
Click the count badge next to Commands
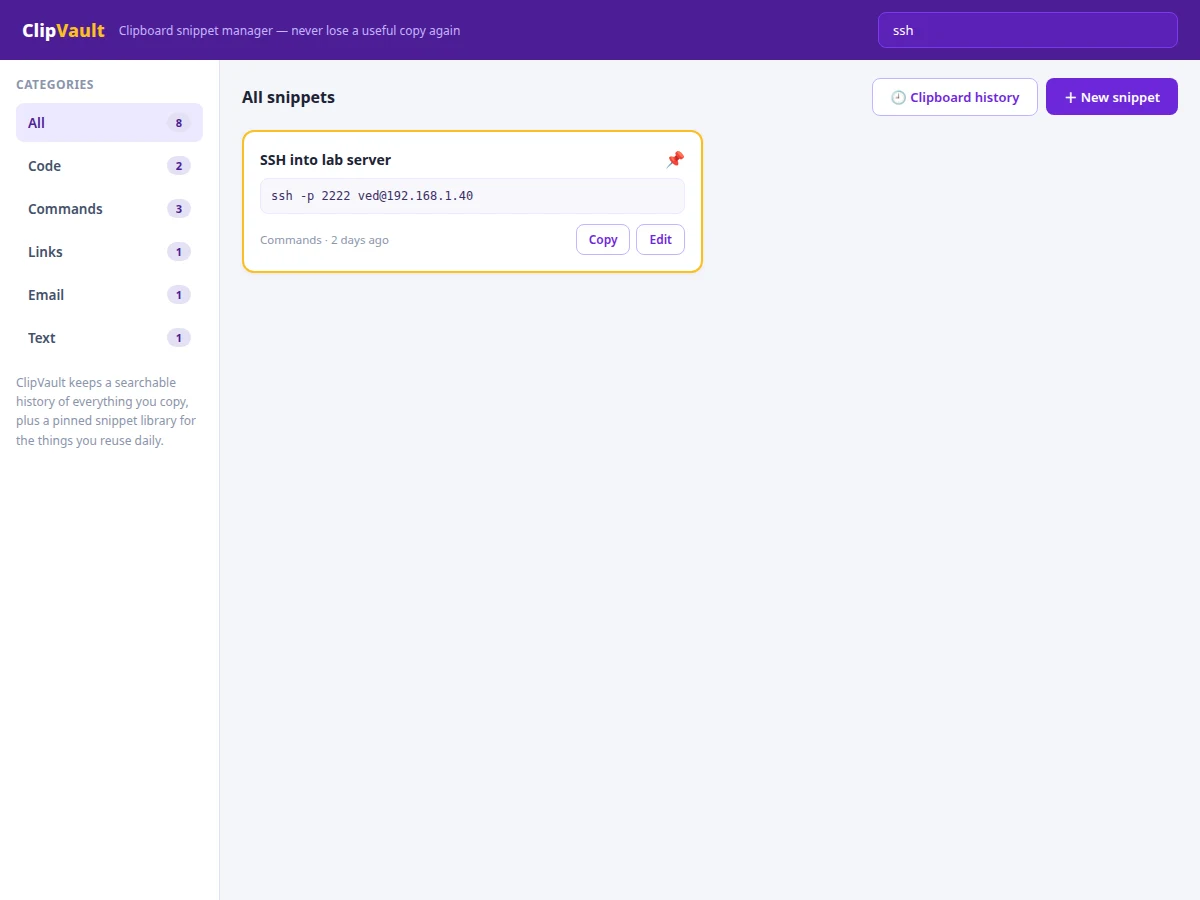[x=179, y=209]
